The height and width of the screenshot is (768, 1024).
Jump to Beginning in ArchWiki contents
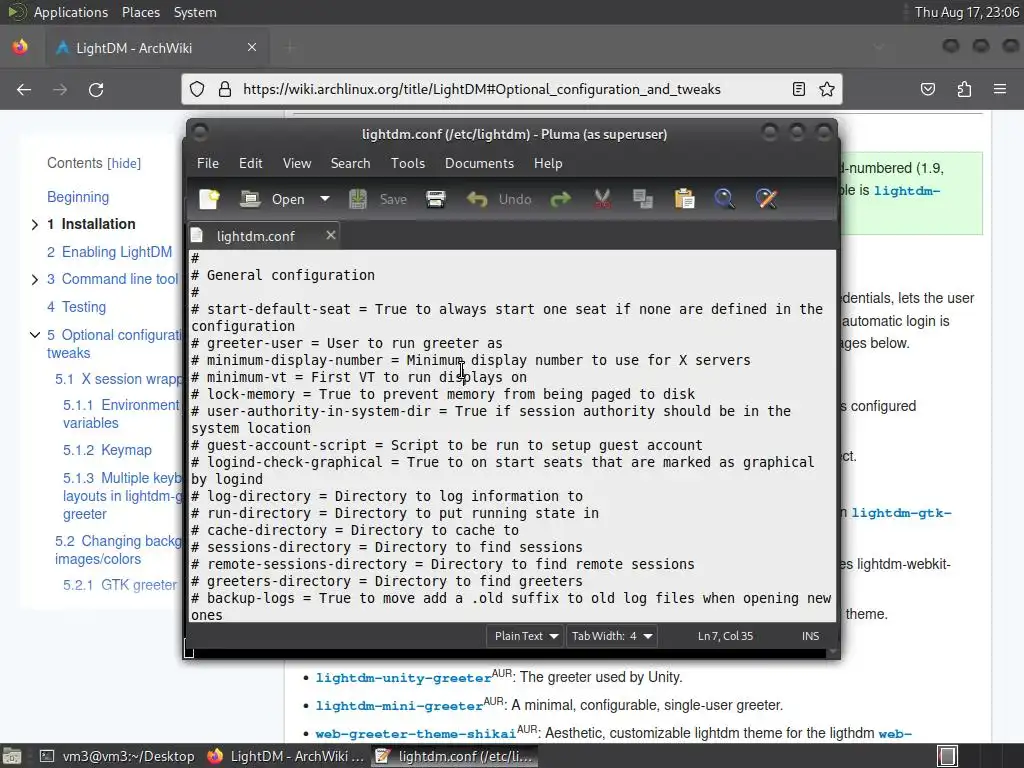tap(78, 197)
